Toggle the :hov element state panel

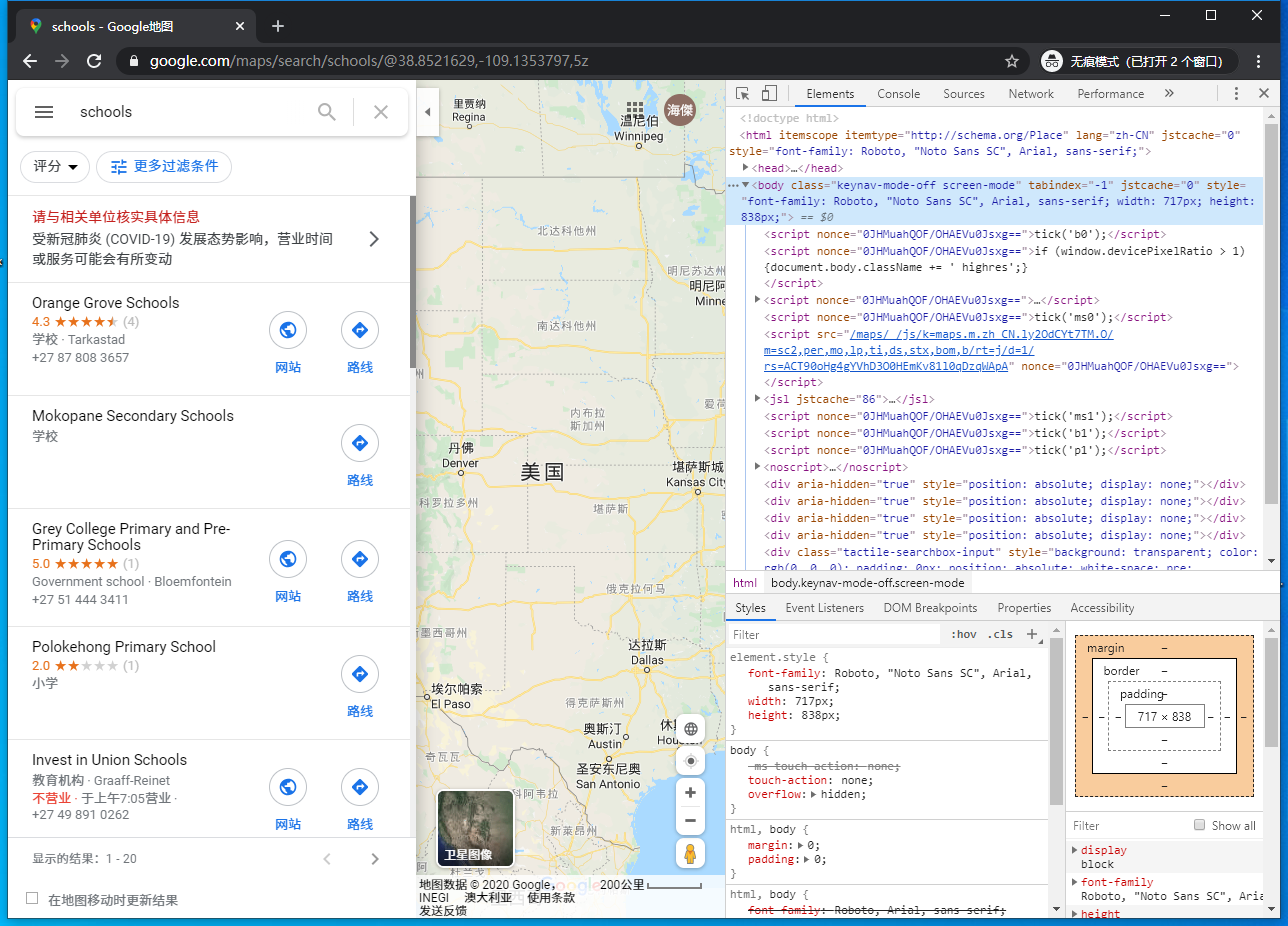pyautogui.click(x=963, y=635)
